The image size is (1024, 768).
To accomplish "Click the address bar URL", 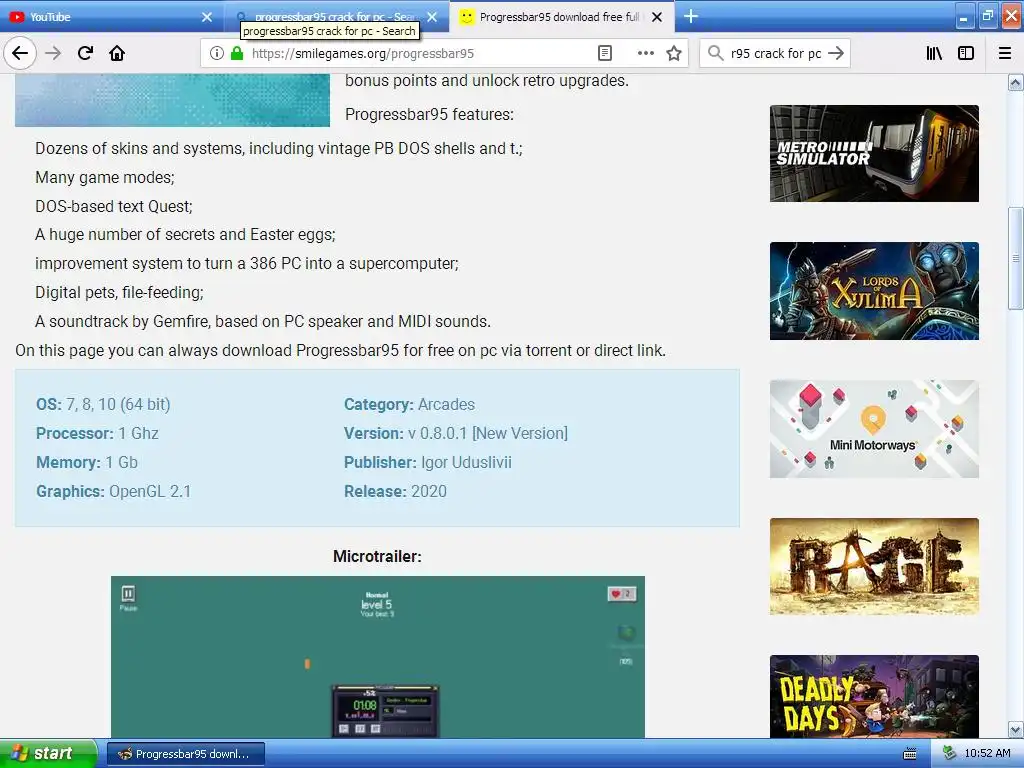I will click(363, 54).
